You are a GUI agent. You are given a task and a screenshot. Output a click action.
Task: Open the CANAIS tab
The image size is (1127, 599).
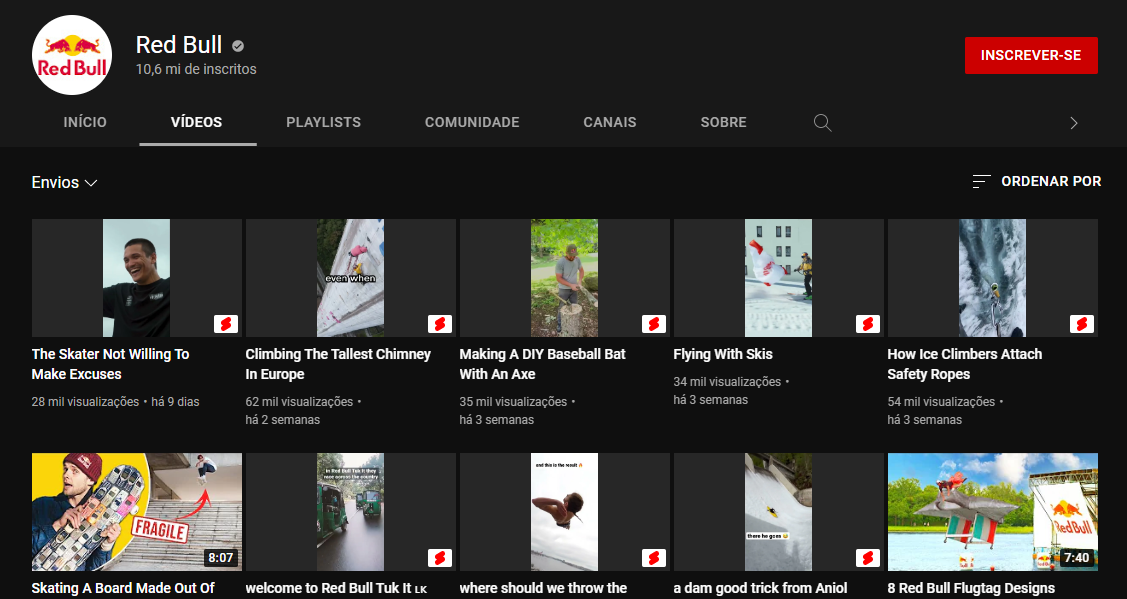point(610,122)
